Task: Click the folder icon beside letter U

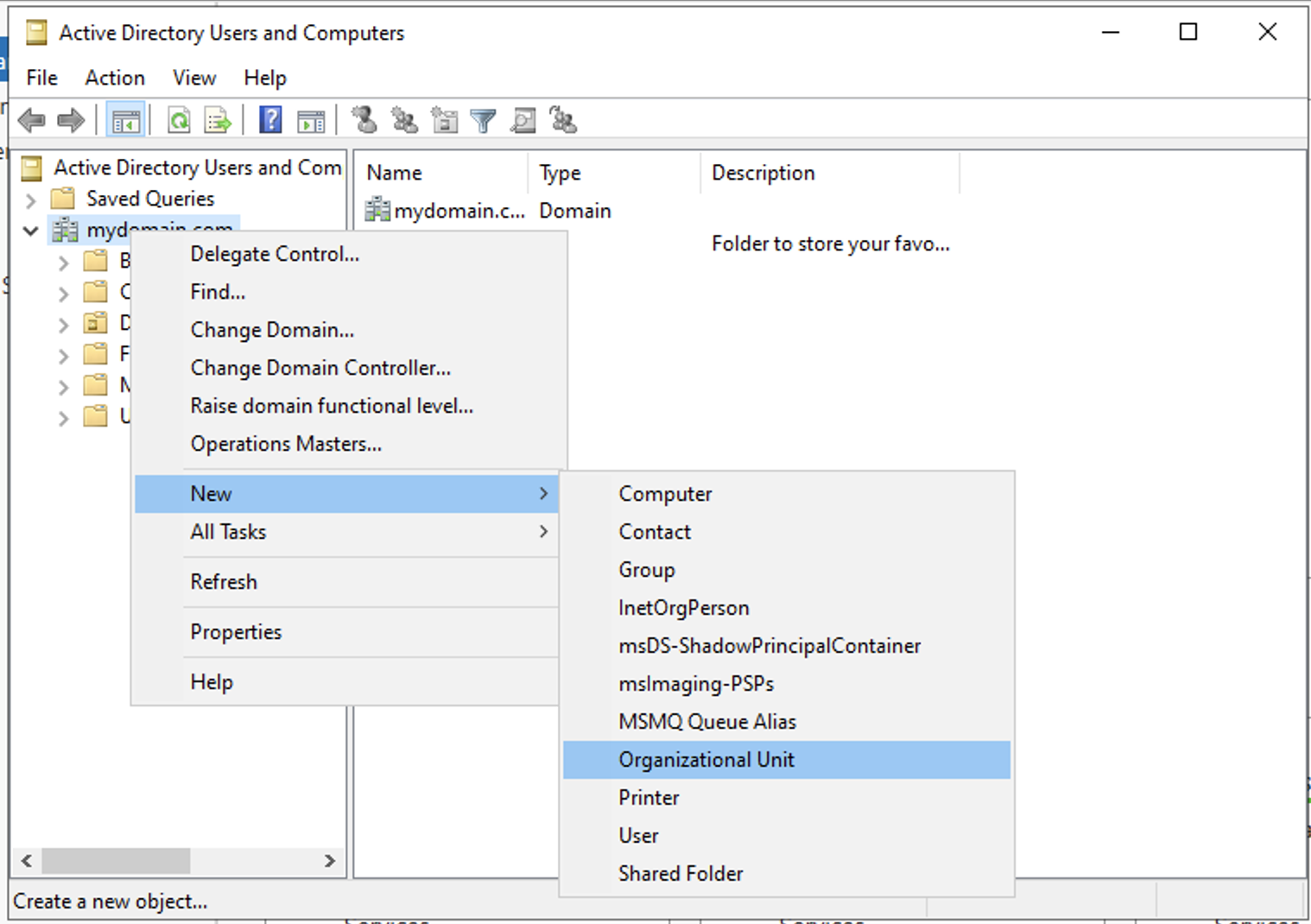Action: [95, 416]
